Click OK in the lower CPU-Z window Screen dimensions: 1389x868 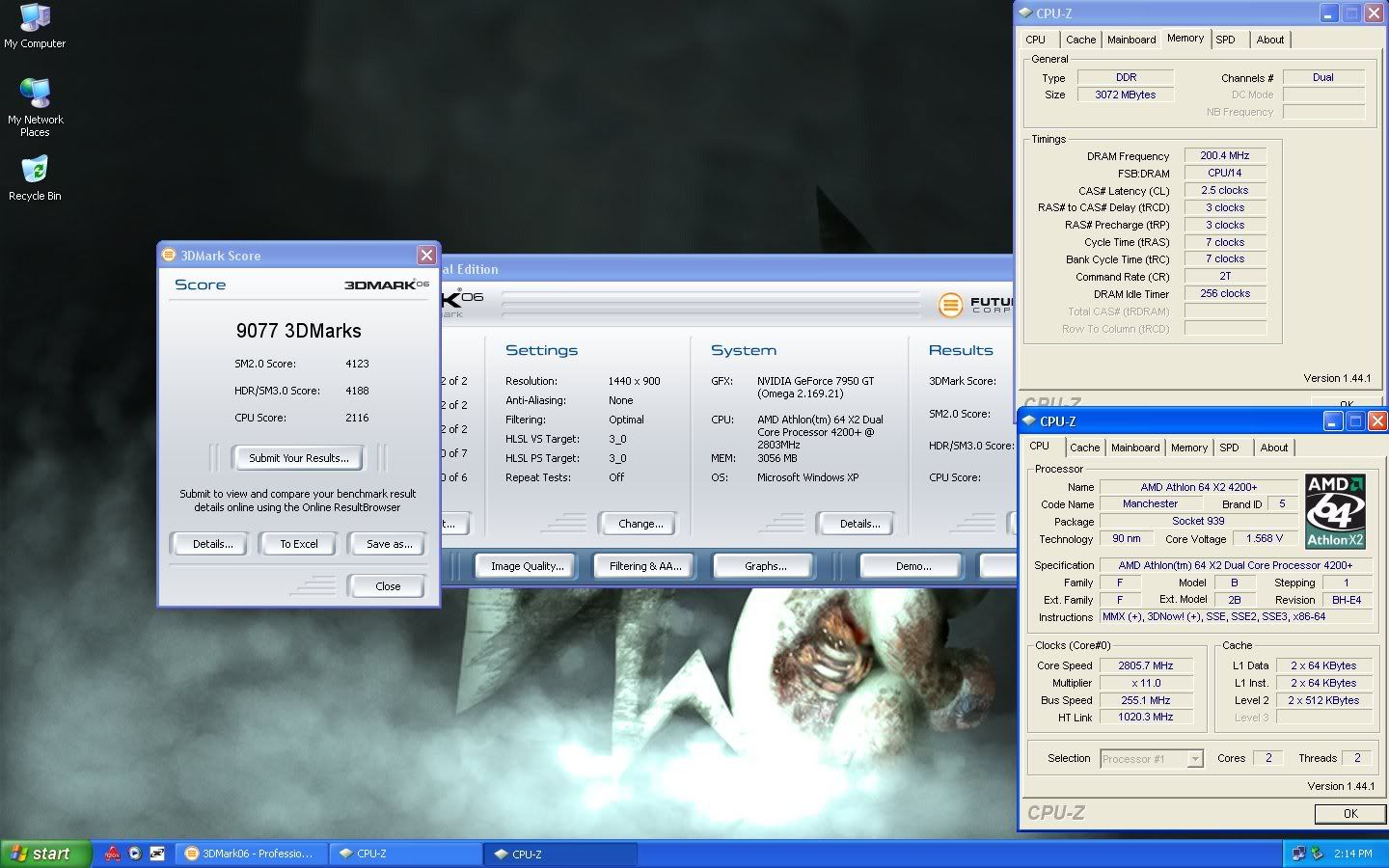click(x=1350, y=814)
